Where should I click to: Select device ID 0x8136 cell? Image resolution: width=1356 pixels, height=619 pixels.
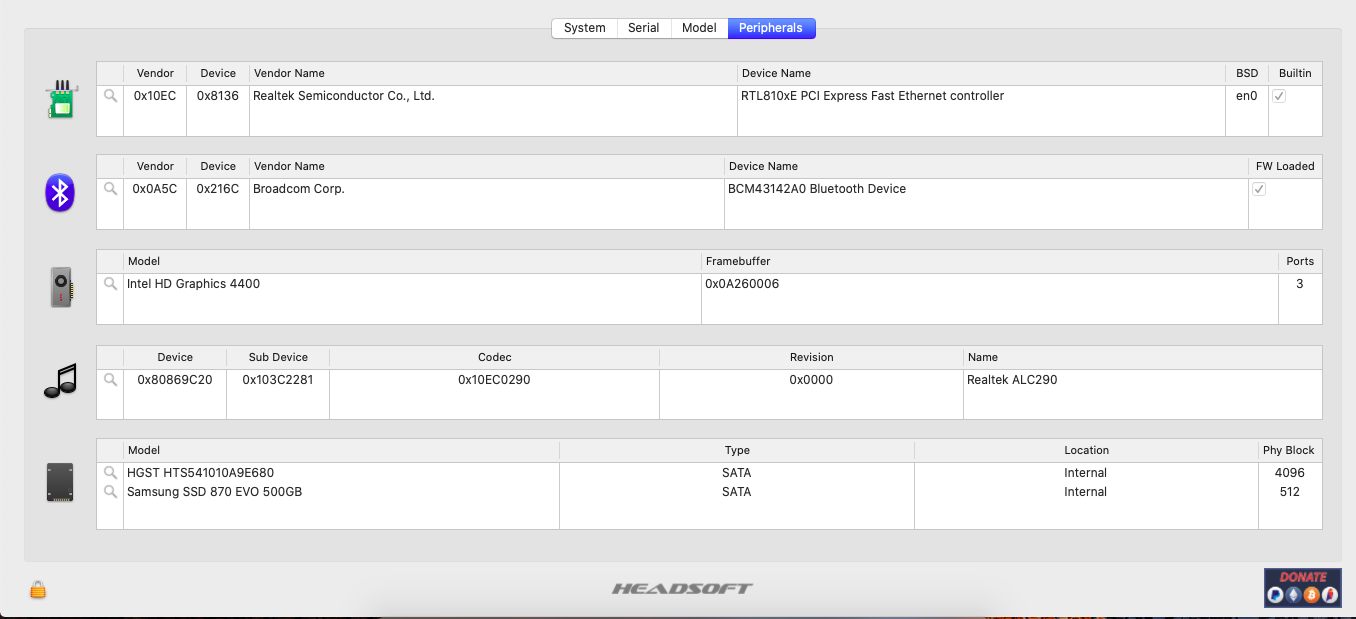[218, 96]
